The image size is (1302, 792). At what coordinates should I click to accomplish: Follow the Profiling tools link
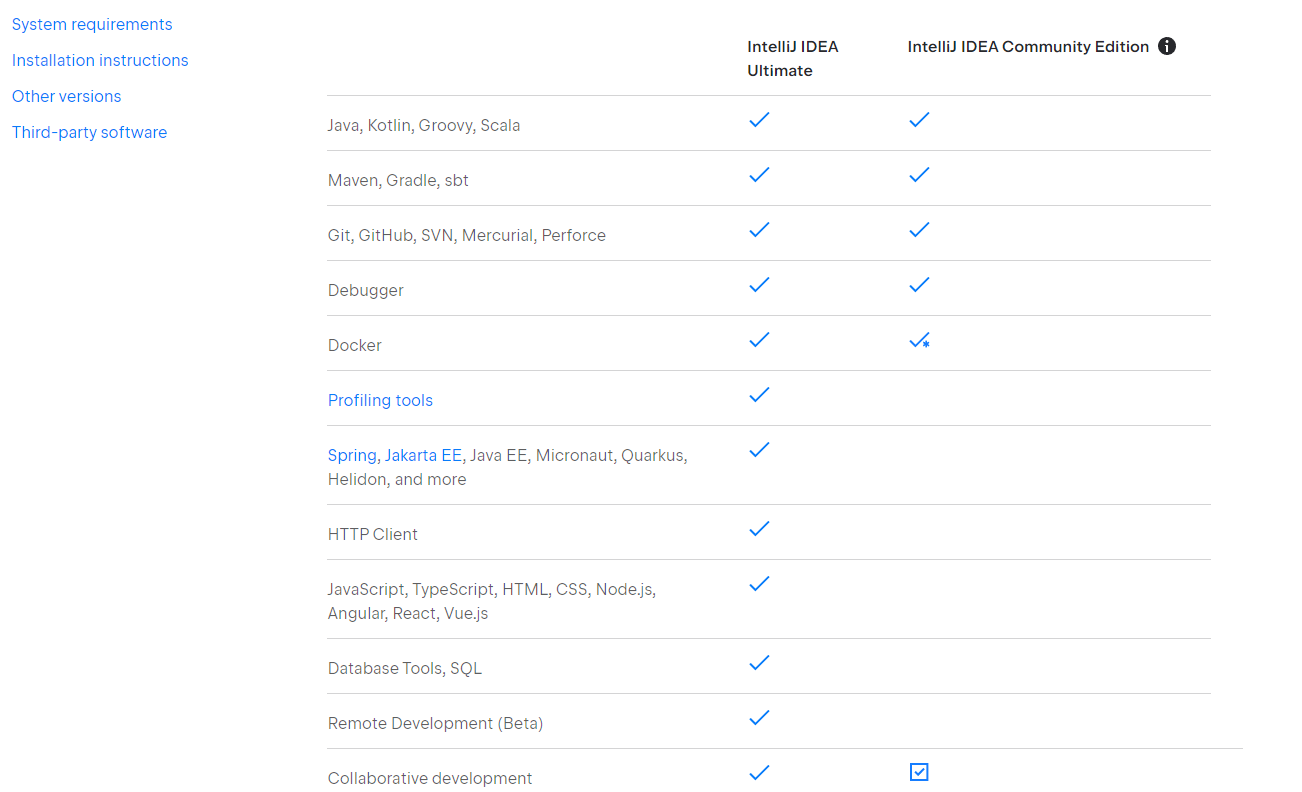click(380, 400)
